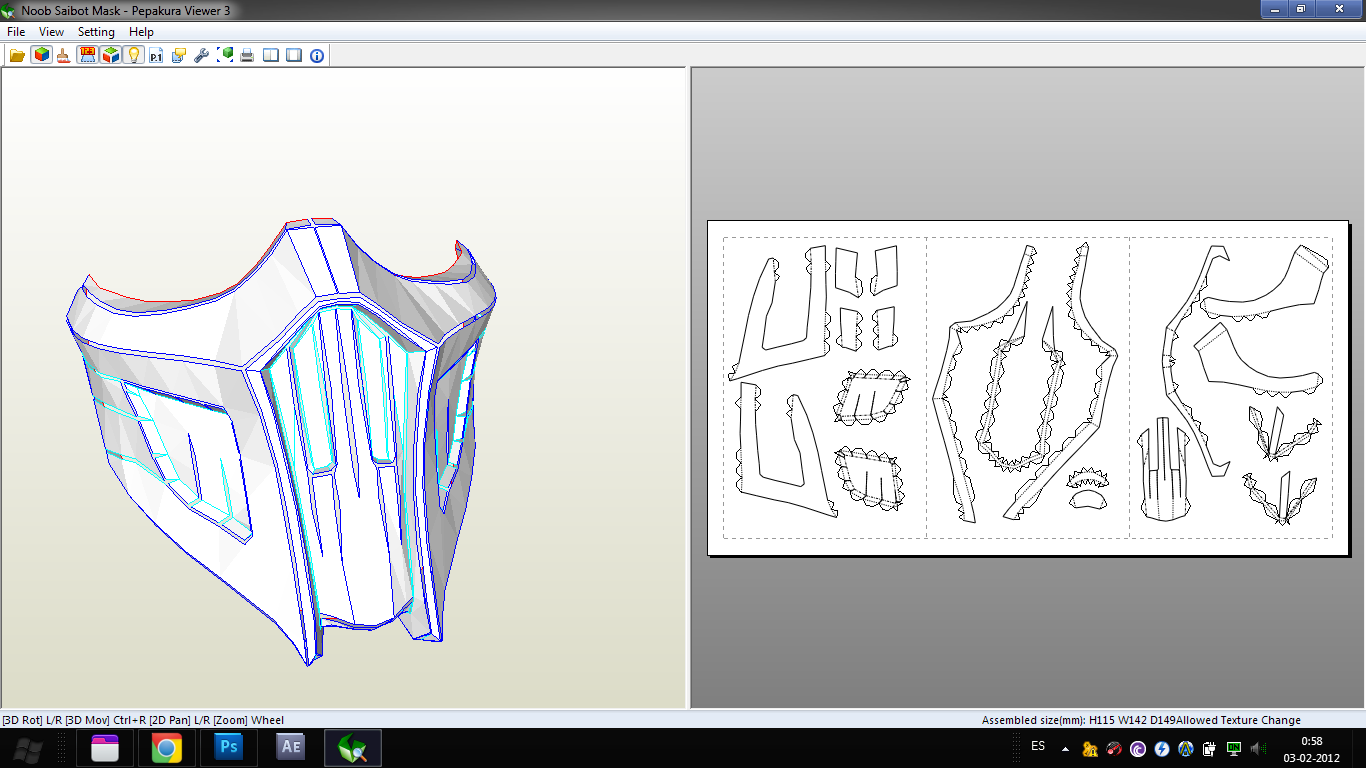
Task: Click the 3D Rot controls hint text
Action: 143,720
